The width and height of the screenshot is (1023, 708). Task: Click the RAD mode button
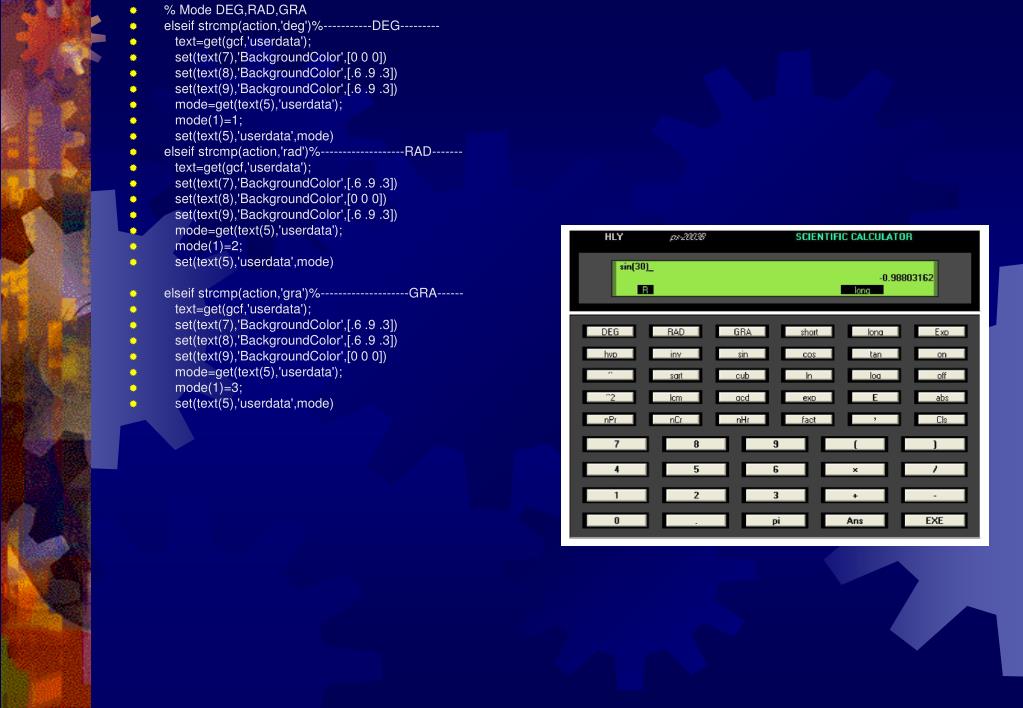pyautogui.click(x=676, y=331)
